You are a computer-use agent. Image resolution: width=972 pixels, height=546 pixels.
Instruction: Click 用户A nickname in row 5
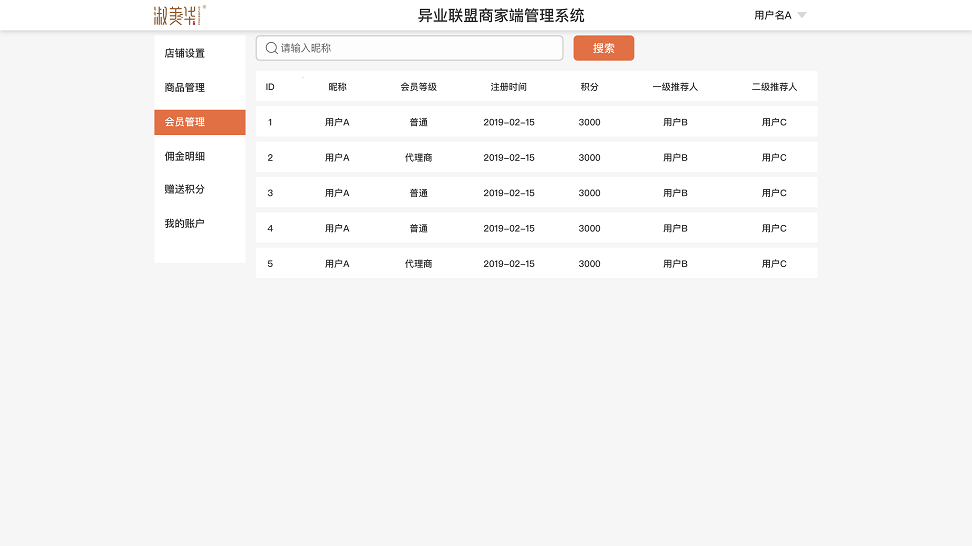point(337,264)
